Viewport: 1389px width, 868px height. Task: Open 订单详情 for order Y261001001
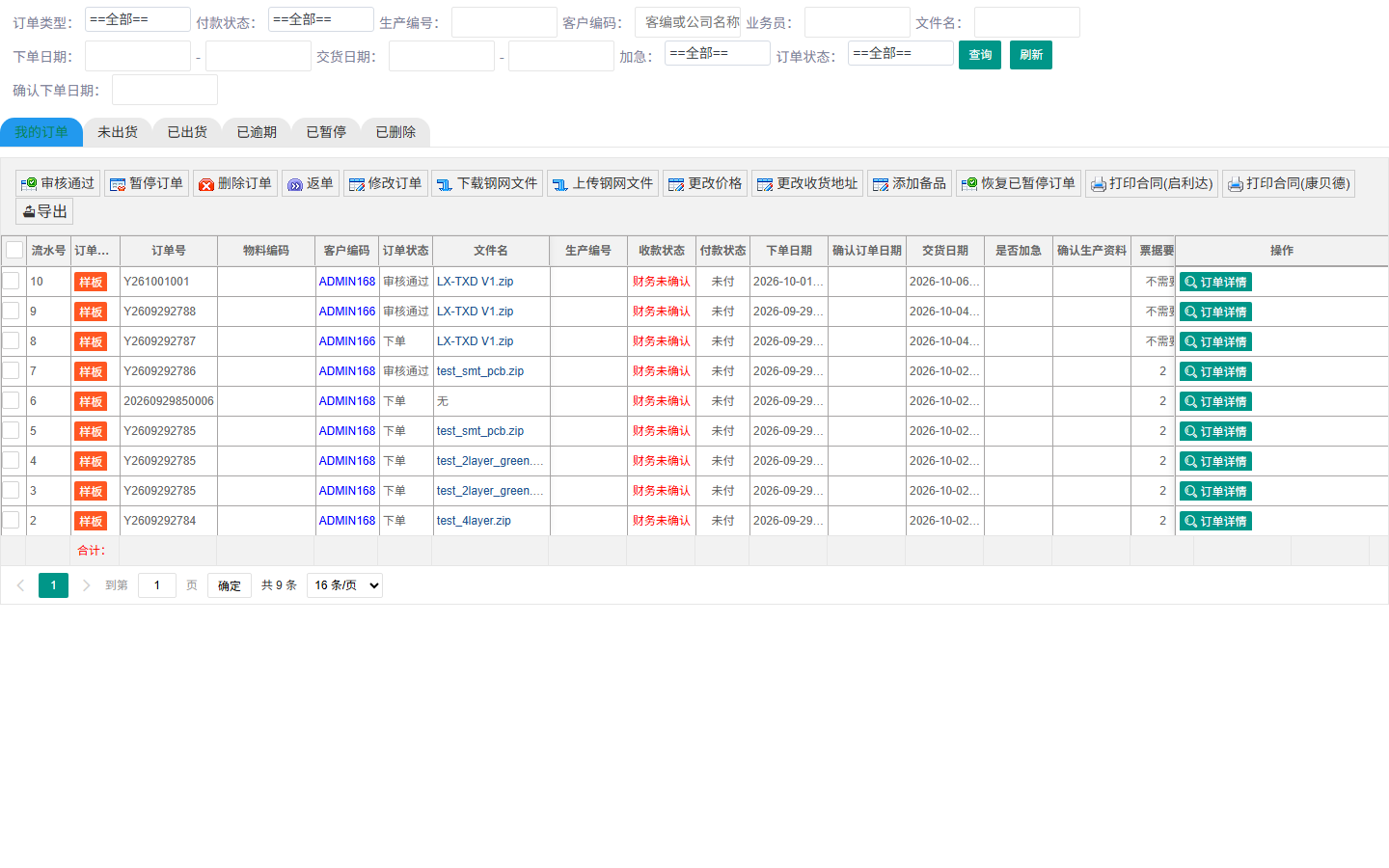pos(1215,283)
